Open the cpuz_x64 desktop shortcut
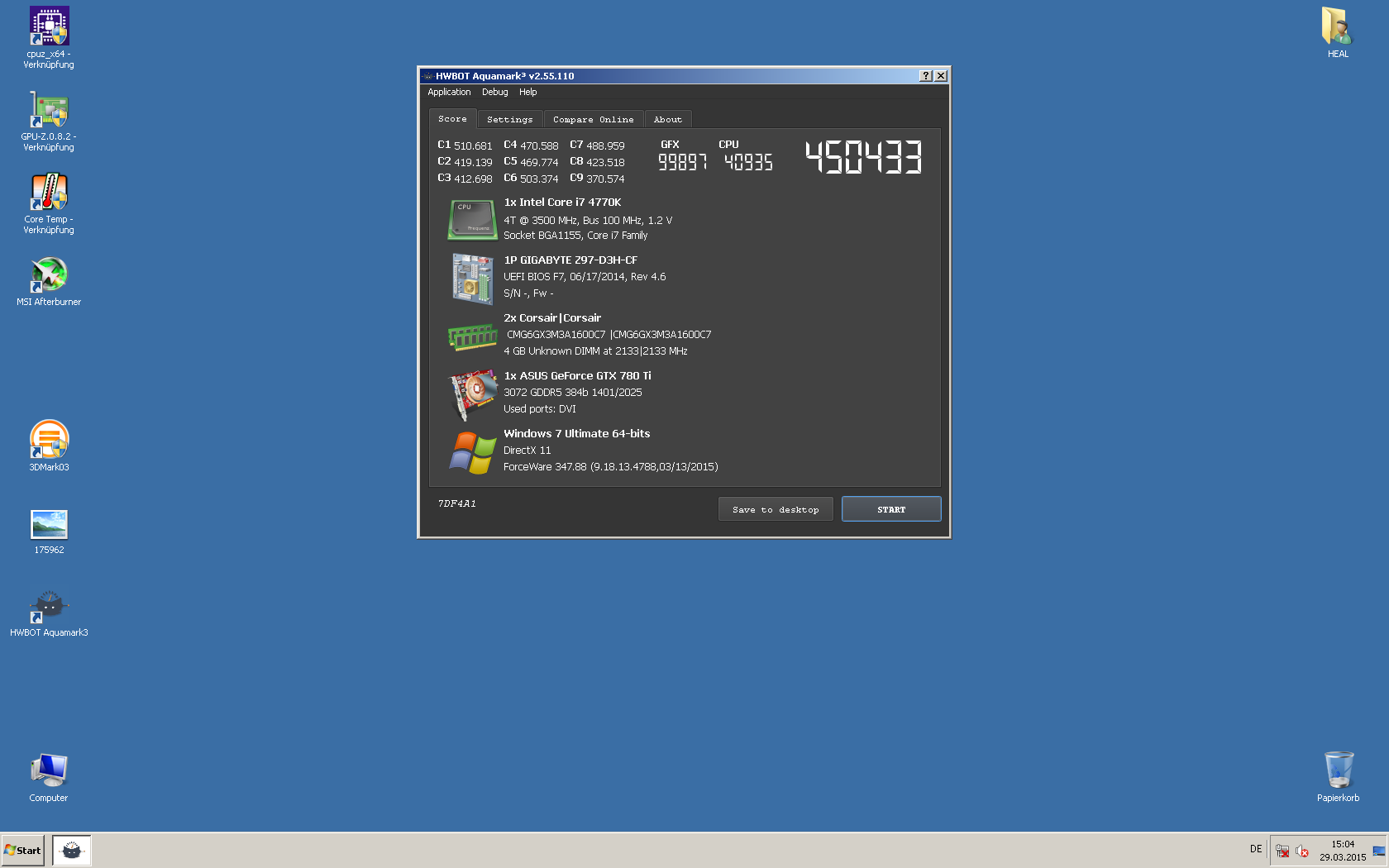Screen dimensions: 1389x868 (x=49, y=37)
